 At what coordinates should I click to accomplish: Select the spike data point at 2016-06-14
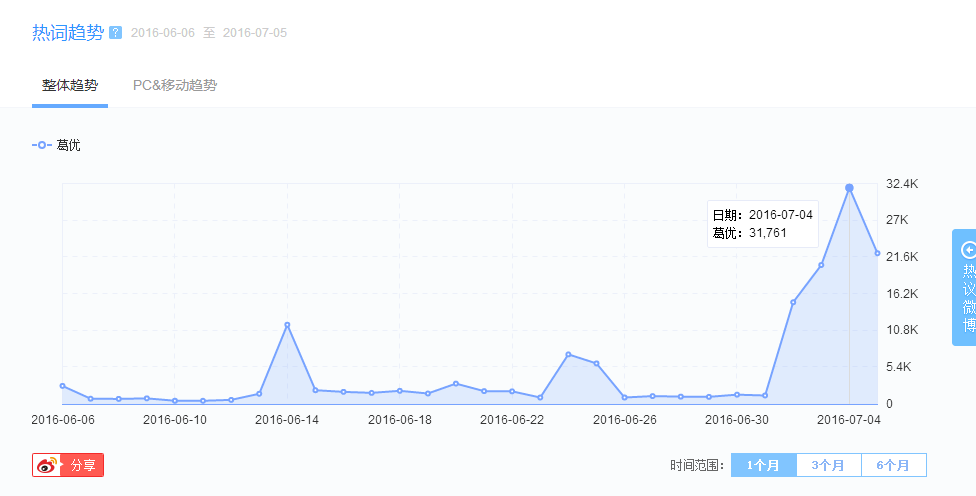[287, 325]
